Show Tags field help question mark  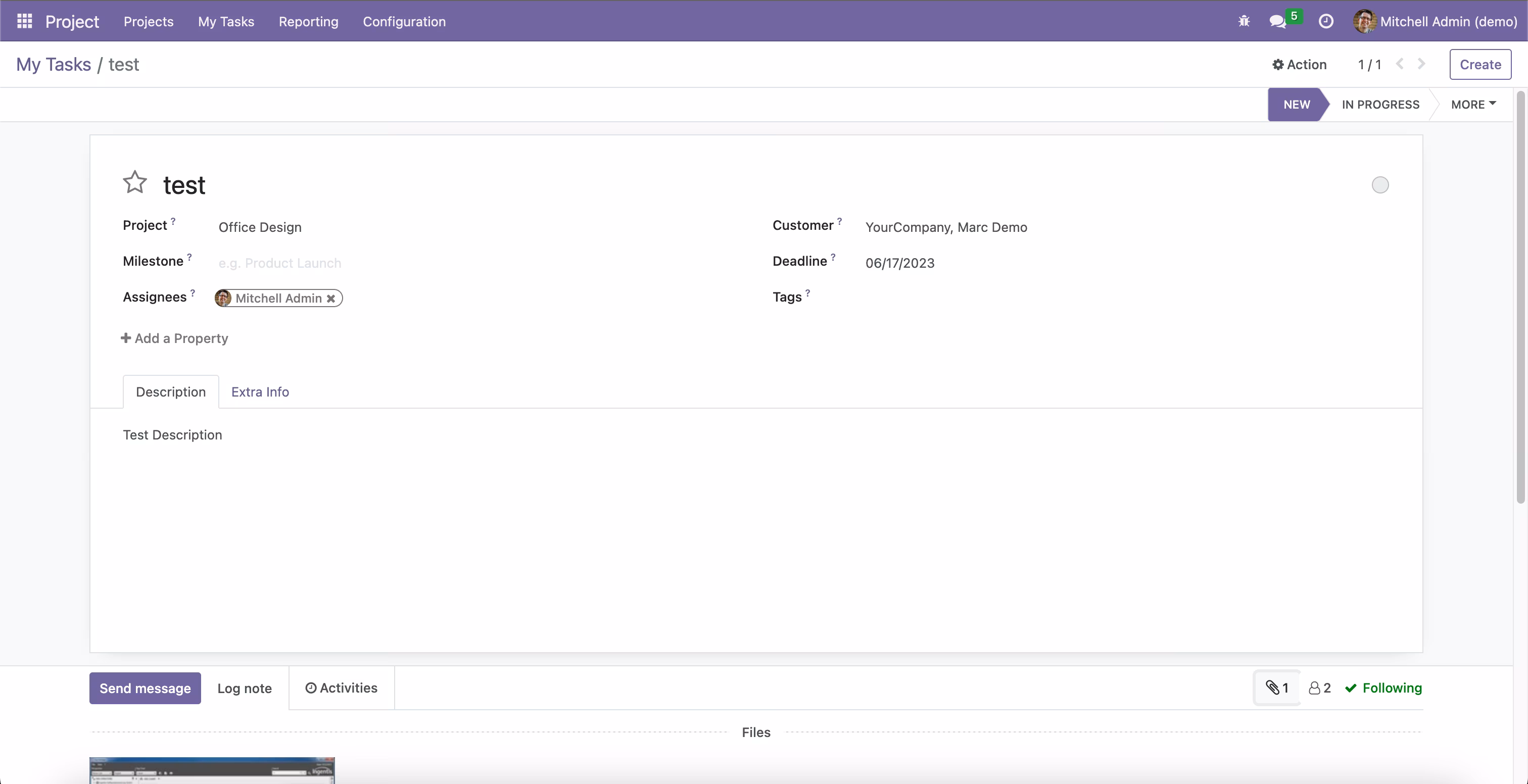(807, 292)
